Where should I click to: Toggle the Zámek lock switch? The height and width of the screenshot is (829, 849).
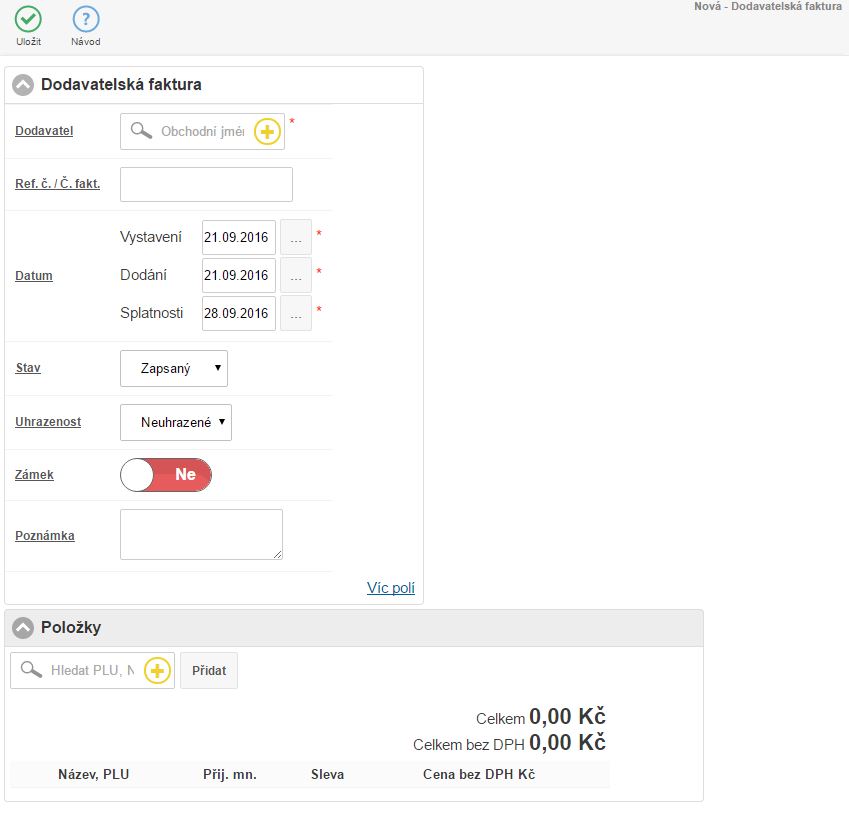pyautogui.click(x=166, y=475)
